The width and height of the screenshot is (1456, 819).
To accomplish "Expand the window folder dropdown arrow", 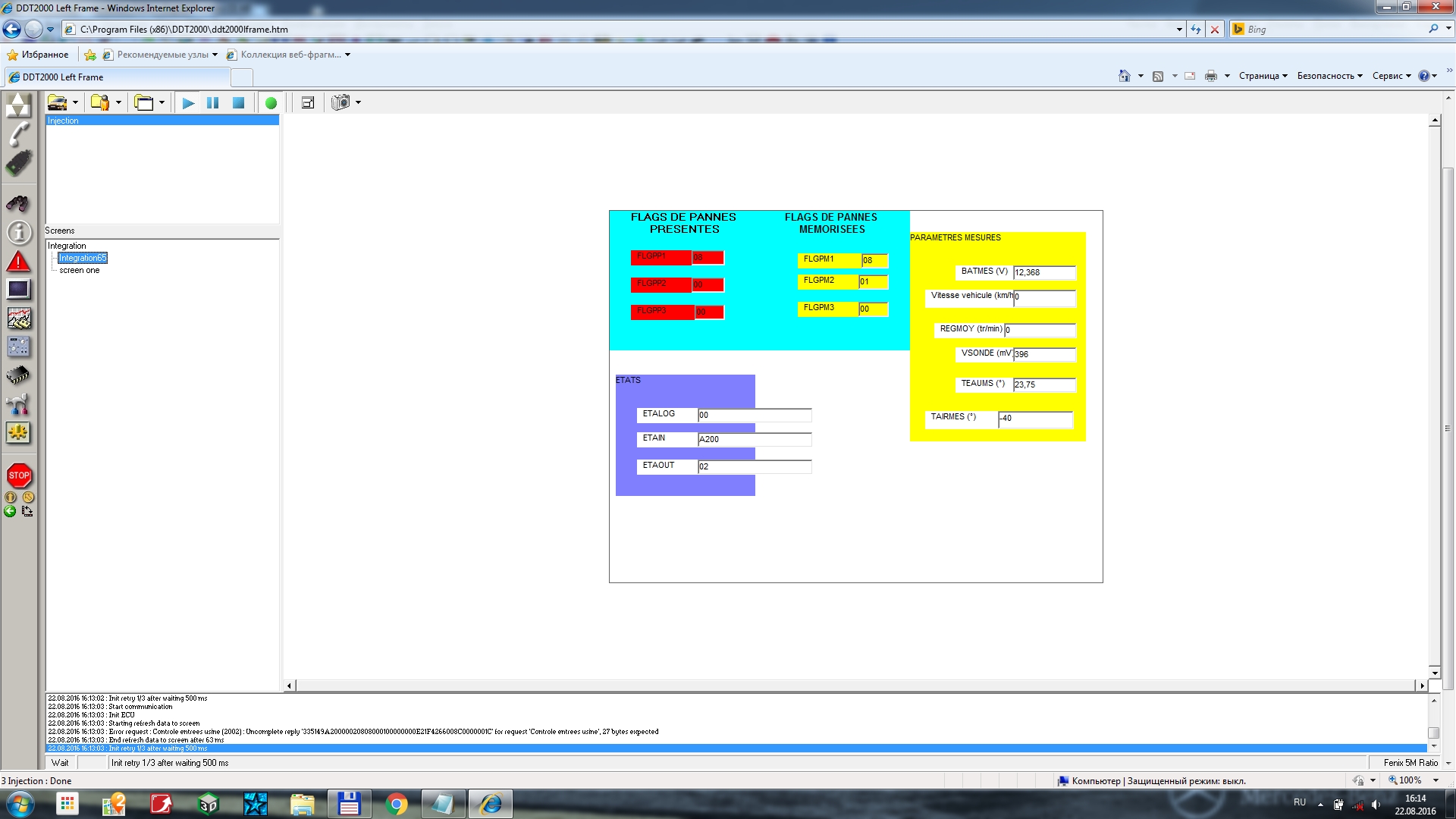I will 162,103.
